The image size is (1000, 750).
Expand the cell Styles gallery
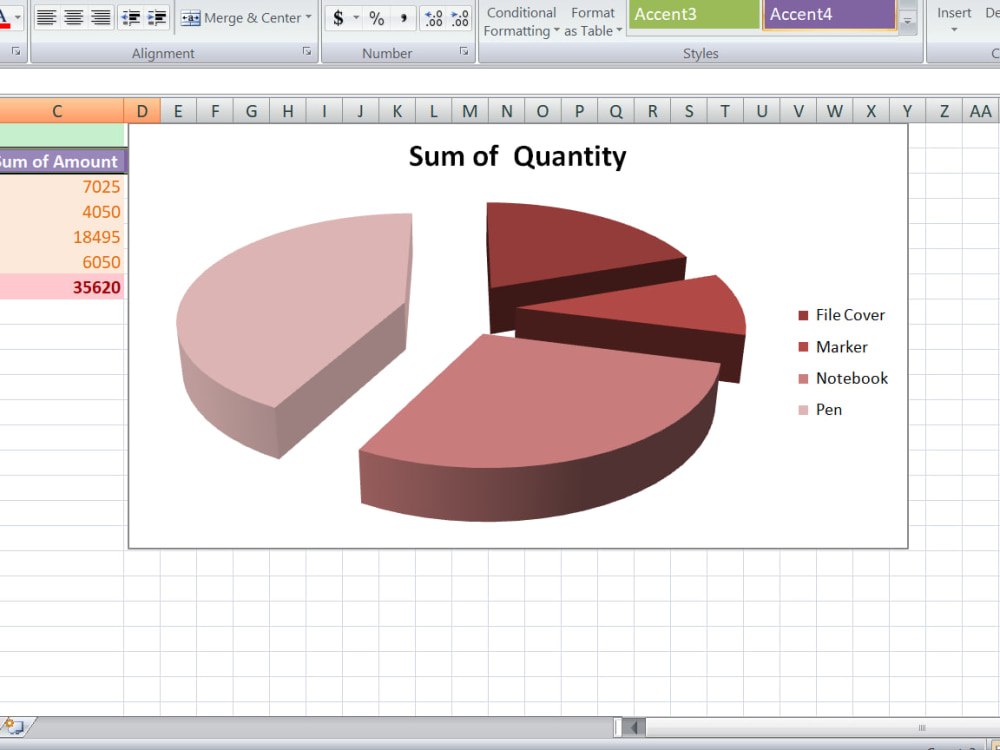point(908,21)
